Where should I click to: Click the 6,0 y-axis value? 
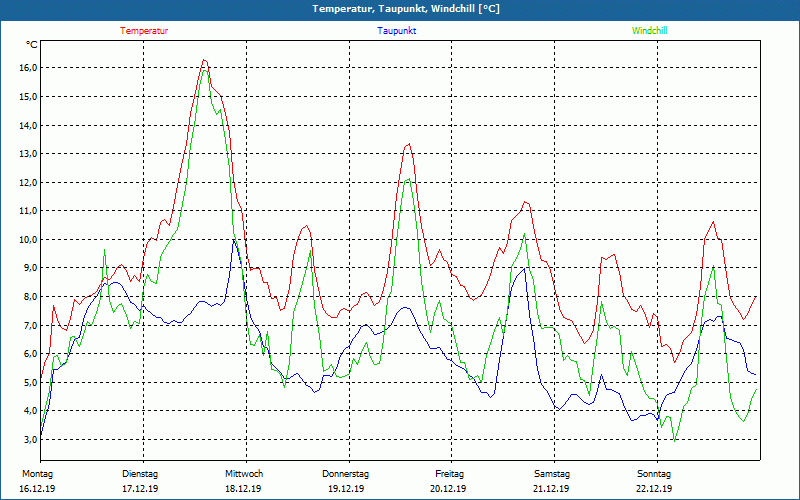(x=30, y=354)
